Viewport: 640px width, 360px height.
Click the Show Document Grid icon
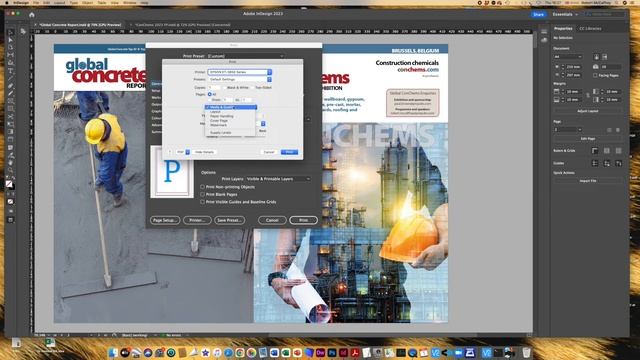(x=618, y=151)
